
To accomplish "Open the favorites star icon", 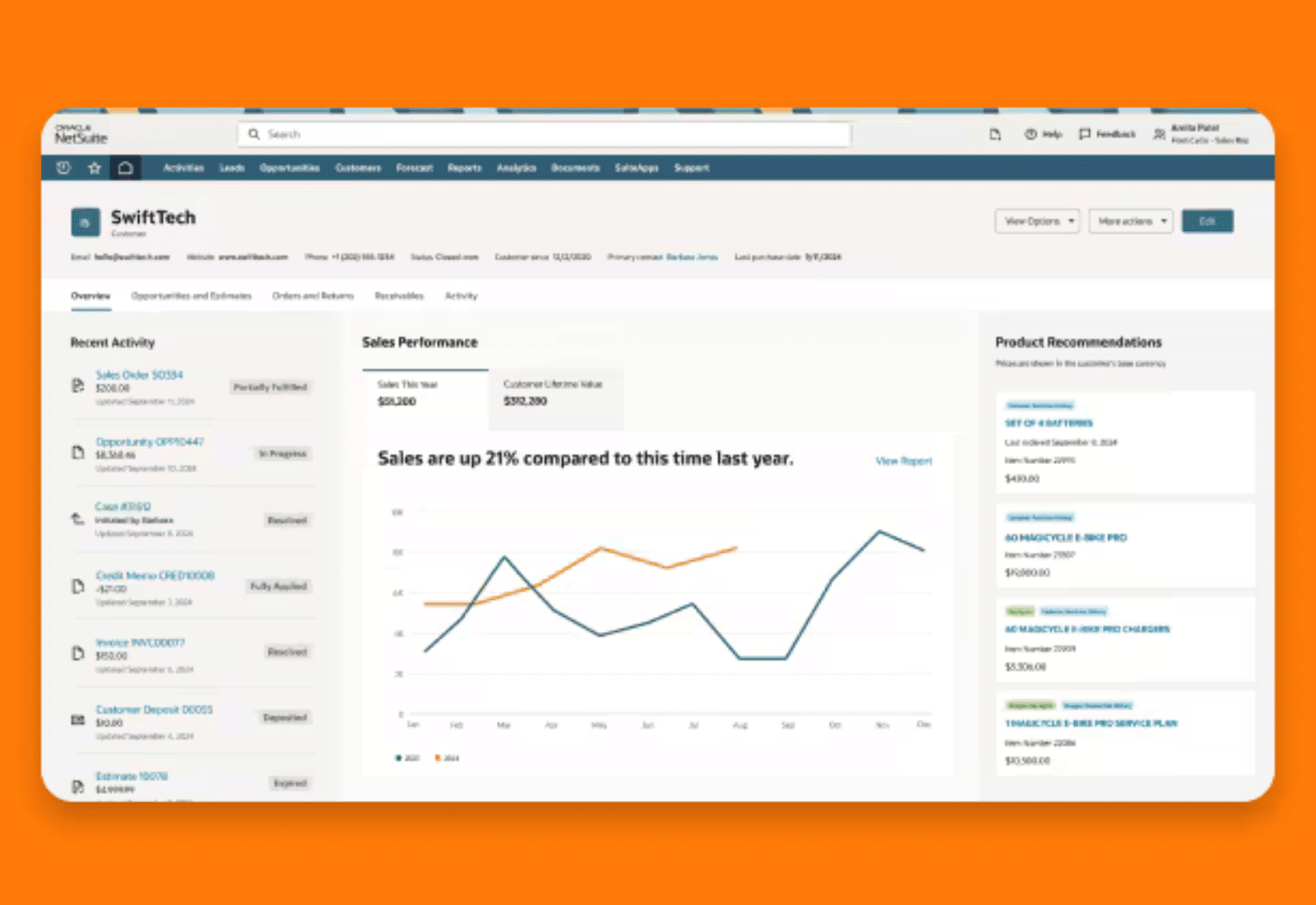I will click(x=95, y=168).
